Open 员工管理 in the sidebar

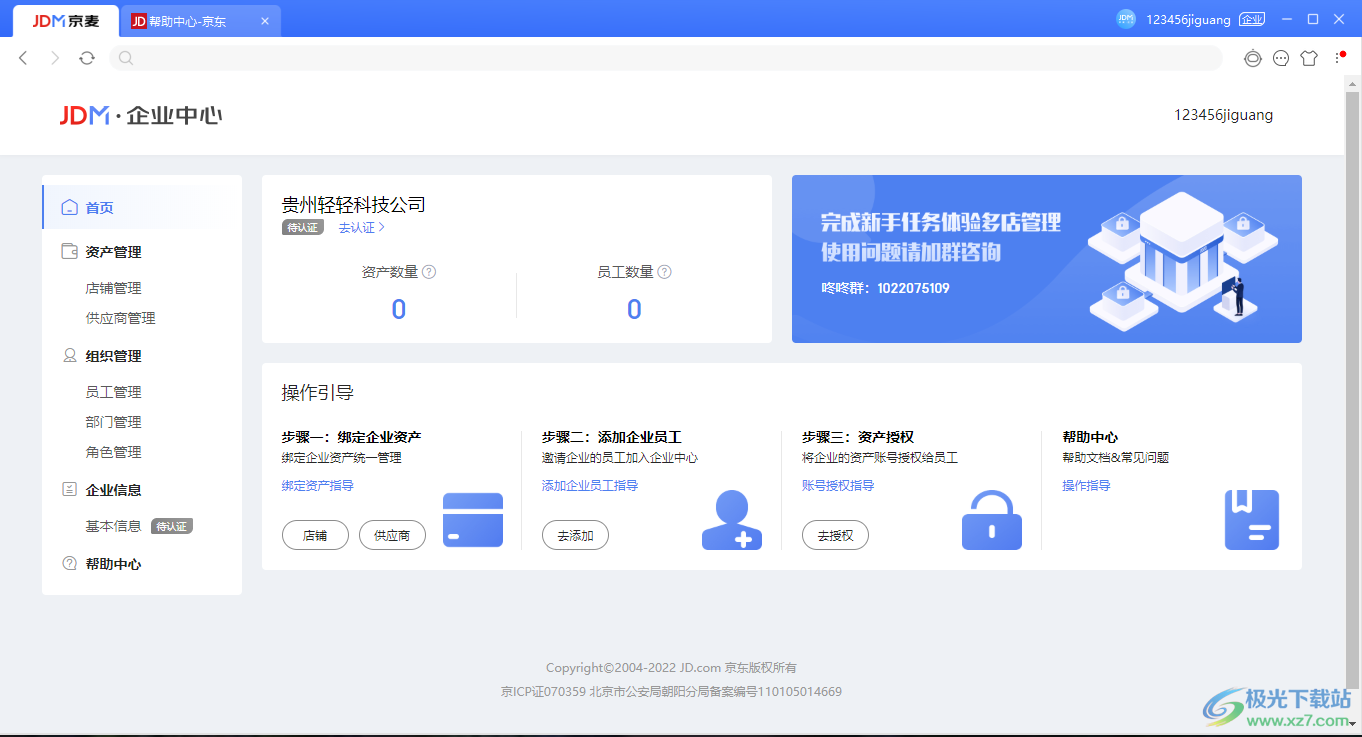tap(114, 392)
